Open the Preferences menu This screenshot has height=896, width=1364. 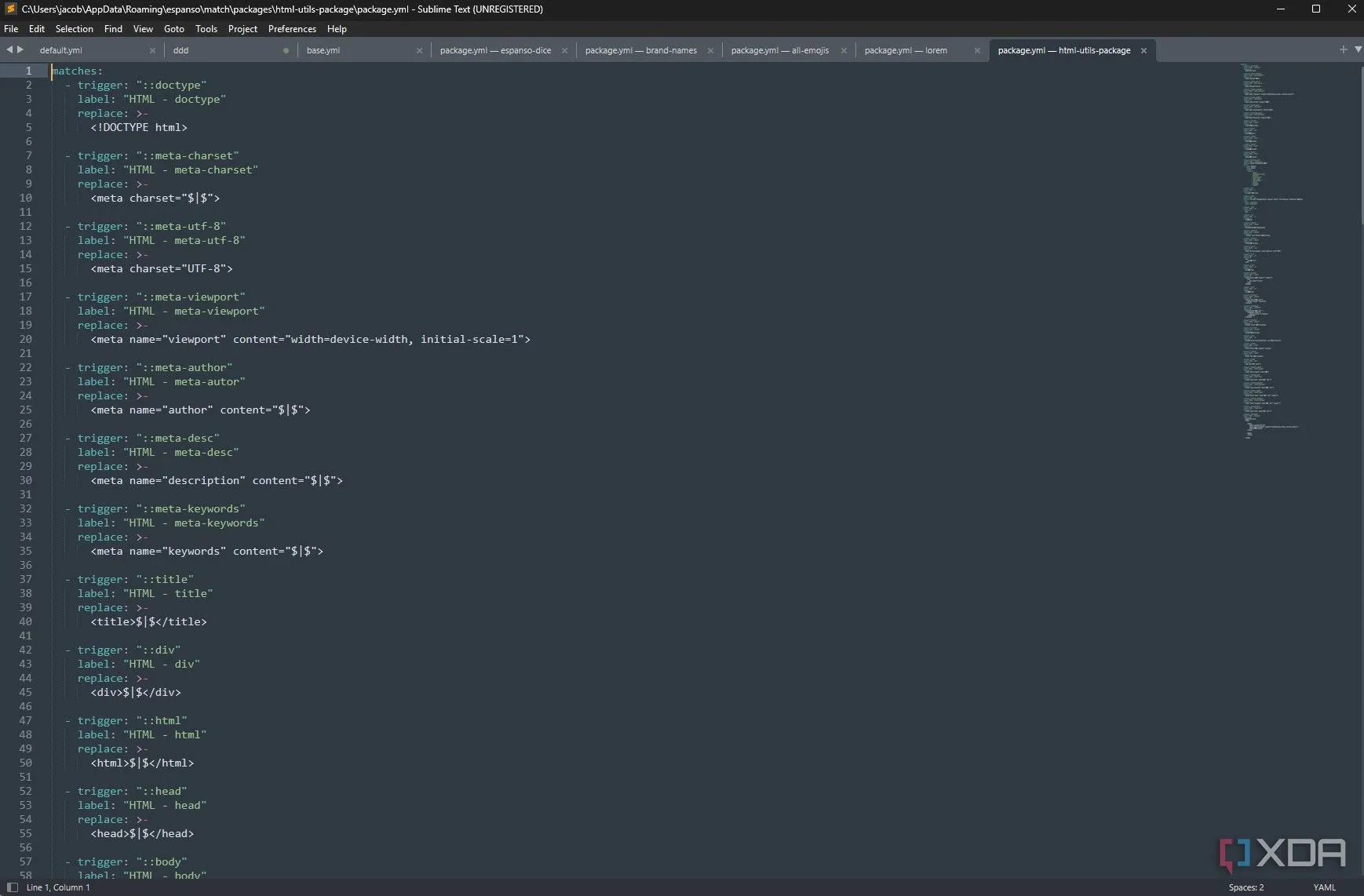point(292,29)
